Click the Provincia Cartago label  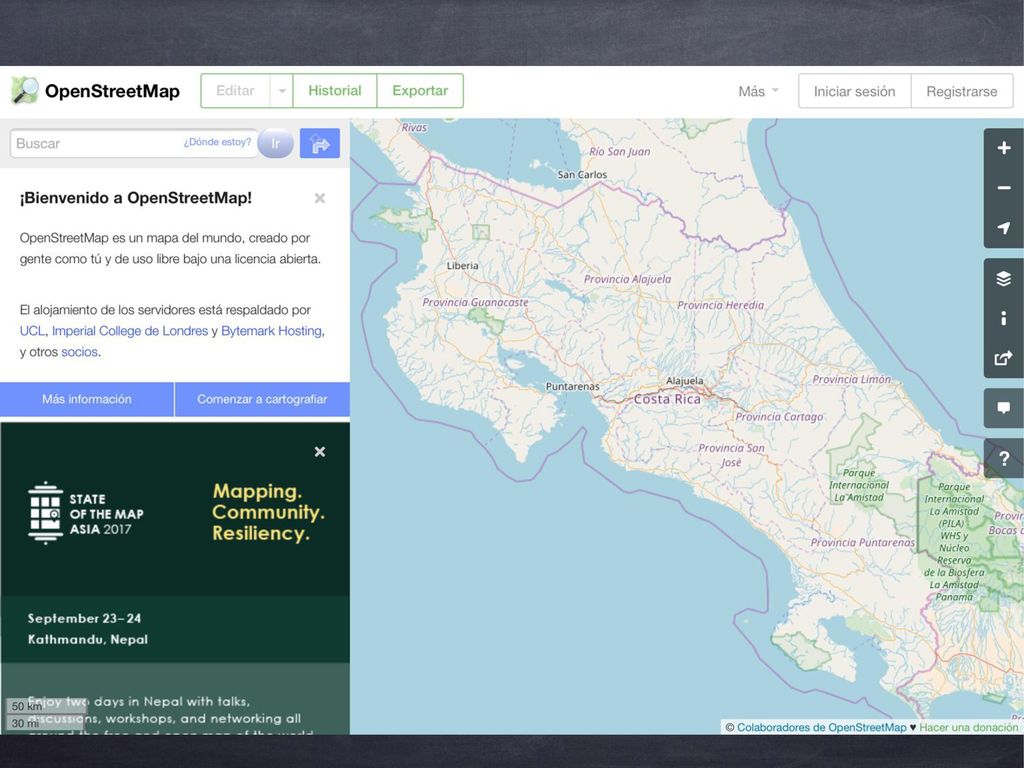779,417
